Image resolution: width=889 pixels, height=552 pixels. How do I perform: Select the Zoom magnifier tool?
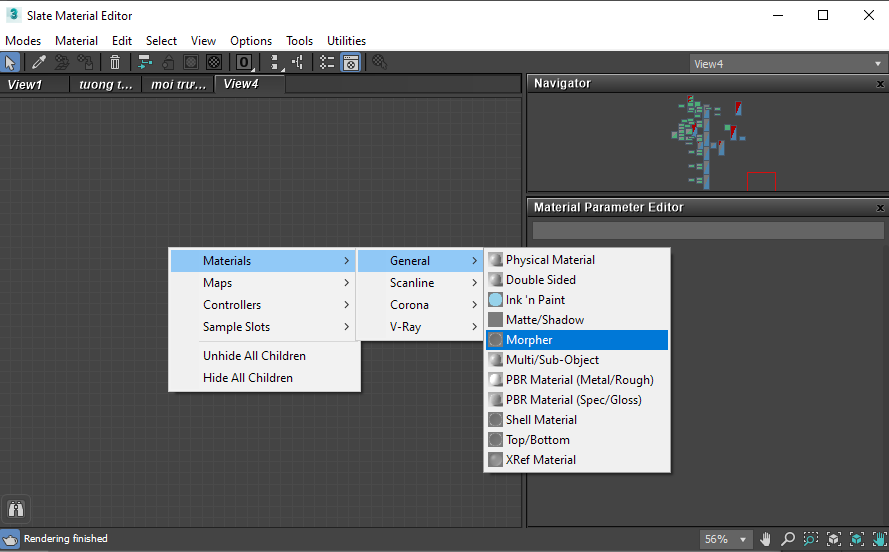788,539
